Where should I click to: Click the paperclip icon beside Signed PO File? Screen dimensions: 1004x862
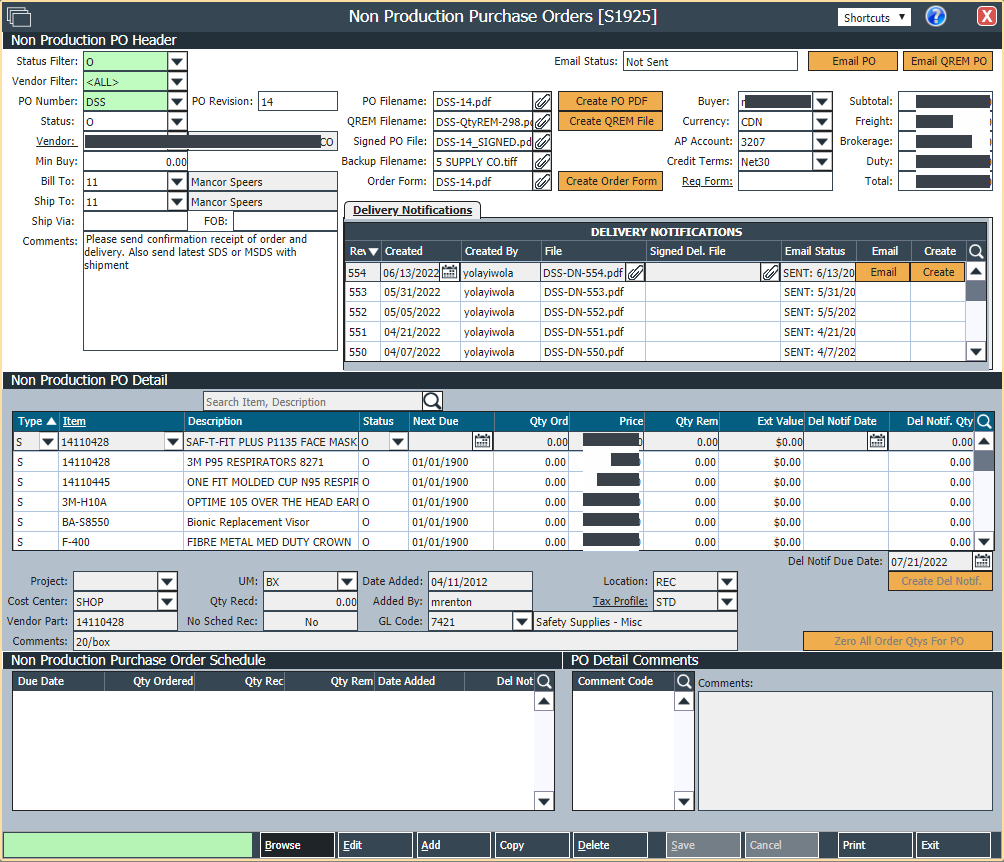pyautogui.click(x=542, y=142)
